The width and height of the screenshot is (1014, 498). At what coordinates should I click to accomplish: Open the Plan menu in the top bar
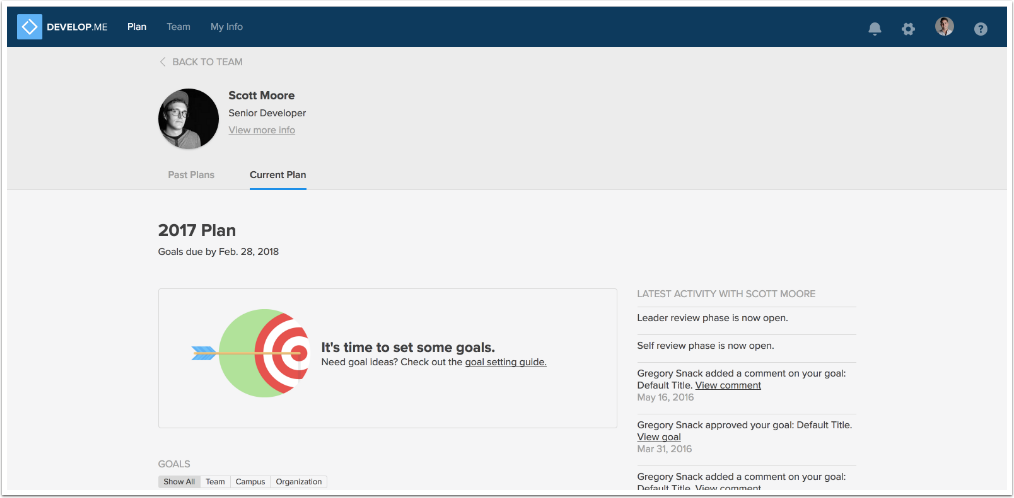137,27
